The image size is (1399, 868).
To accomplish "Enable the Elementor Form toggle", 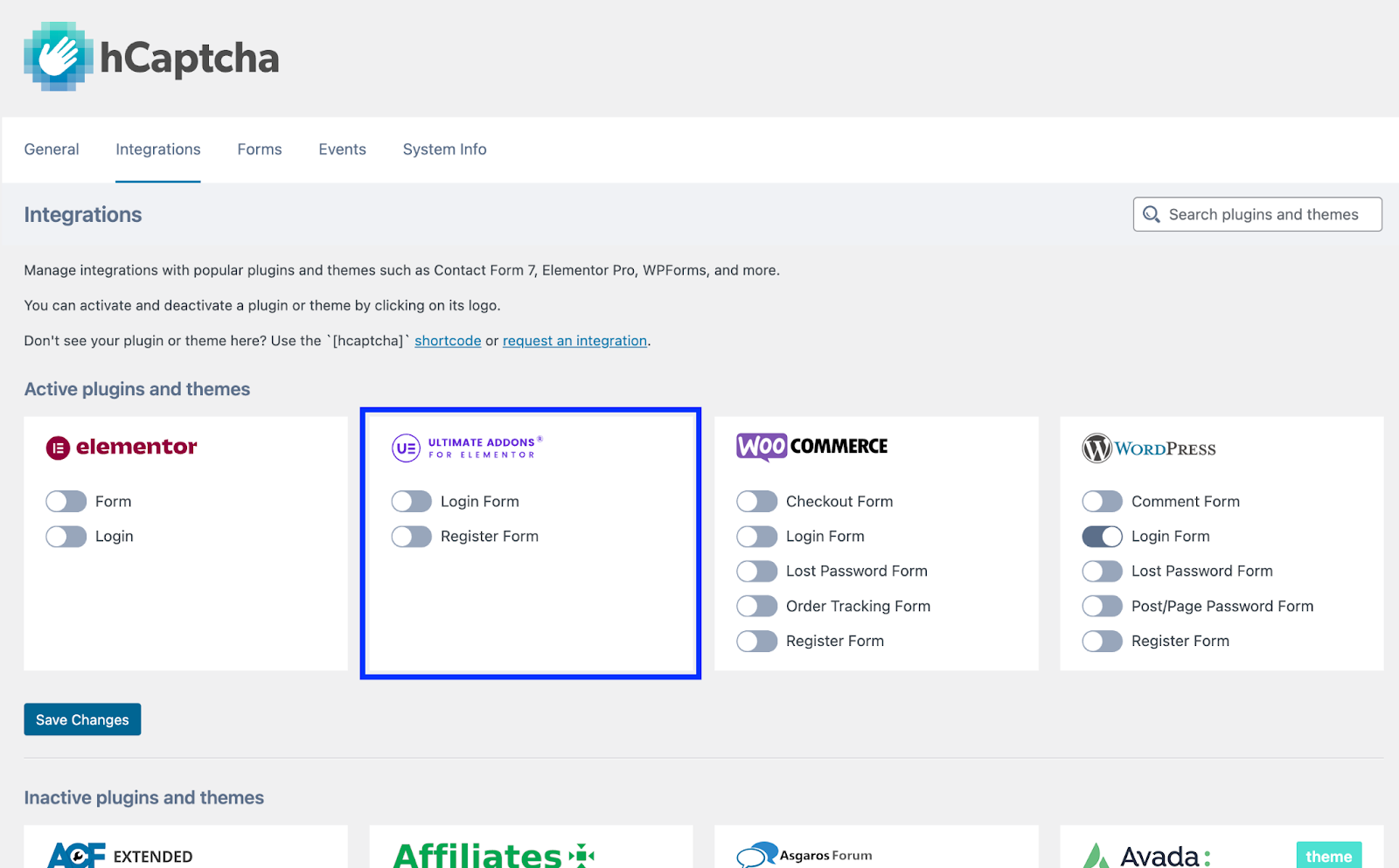I will [65, 501].
